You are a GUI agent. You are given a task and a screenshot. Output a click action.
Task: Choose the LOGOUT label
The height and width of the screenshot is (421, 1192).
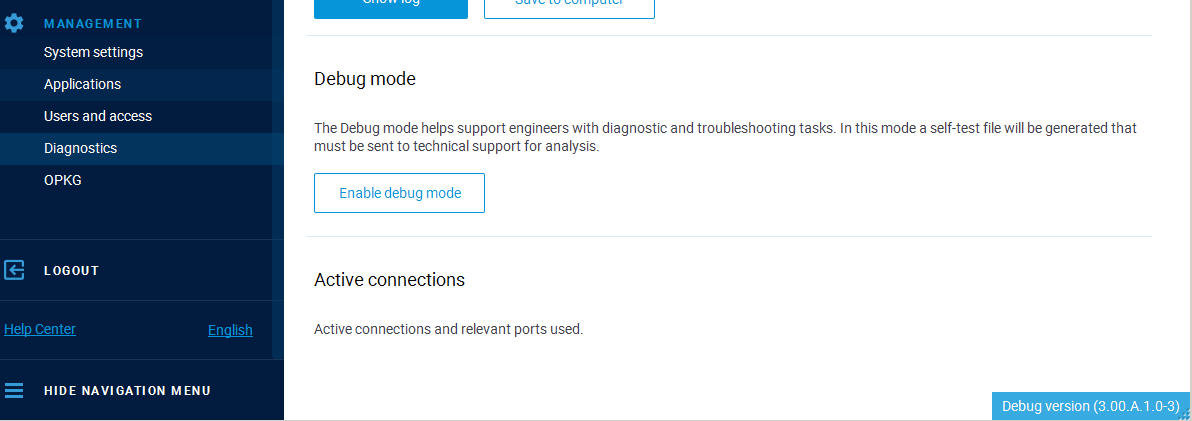[71, 271]
